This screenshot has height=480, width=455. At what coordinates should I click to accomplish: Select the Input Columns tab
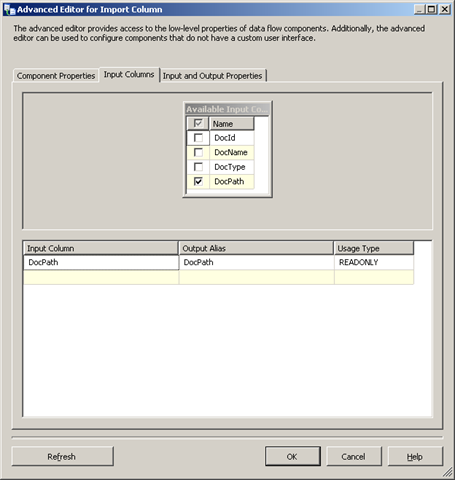(x=129, y=74)
